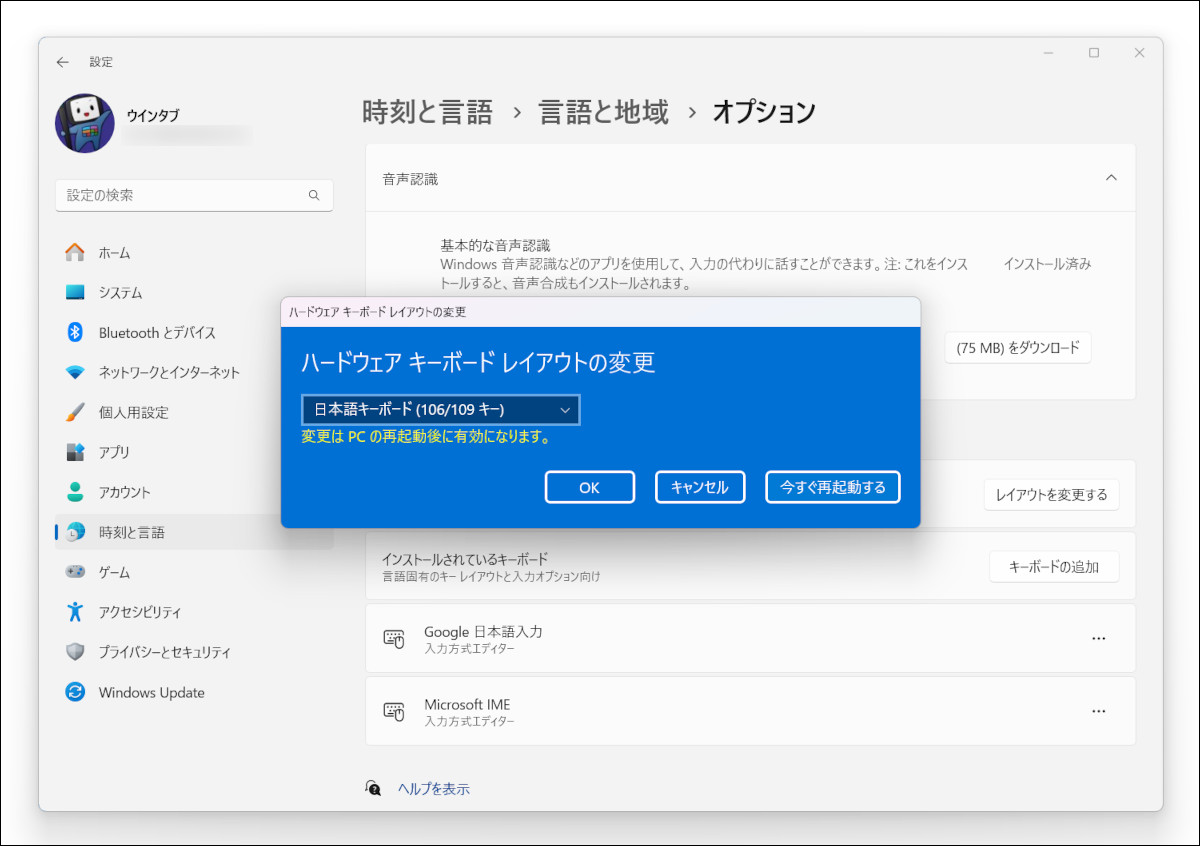Open the 日本語キーボード layout dropdown

[x=441, y=410]
